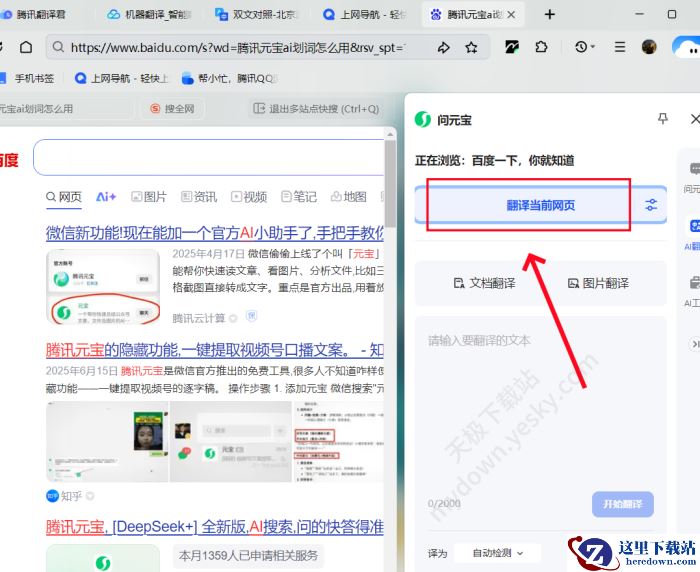This screenshot has height=572, width=700.
Task: Open the extensions puzzle icon
Action: click(541, 46)
